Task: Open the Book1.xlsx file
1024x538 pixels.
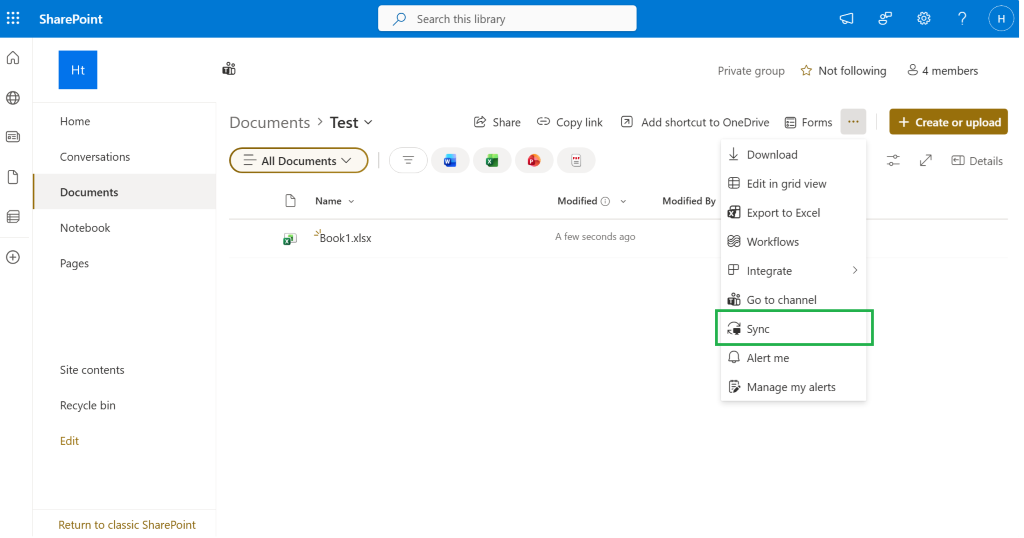Action: pos(345,238)
